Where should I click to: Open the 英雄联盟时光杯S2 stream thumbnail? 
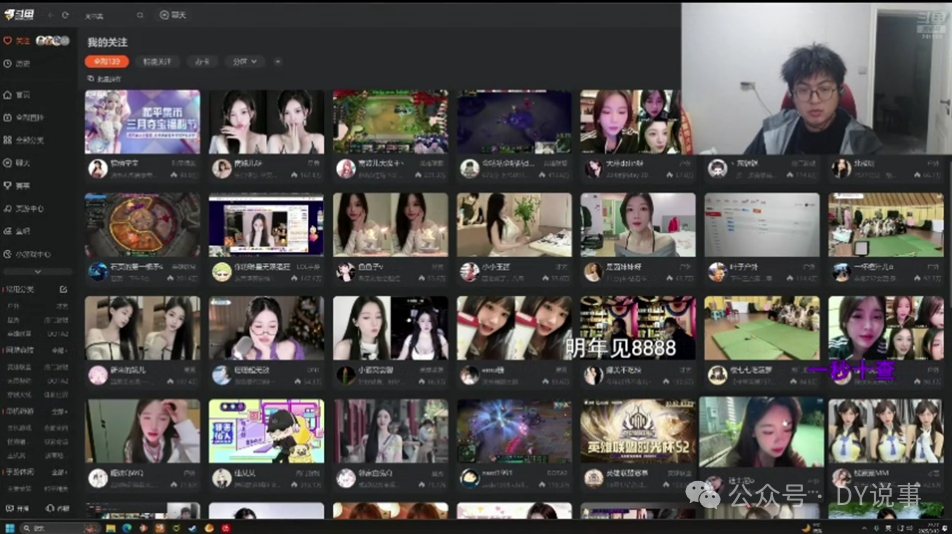(638, 430)
